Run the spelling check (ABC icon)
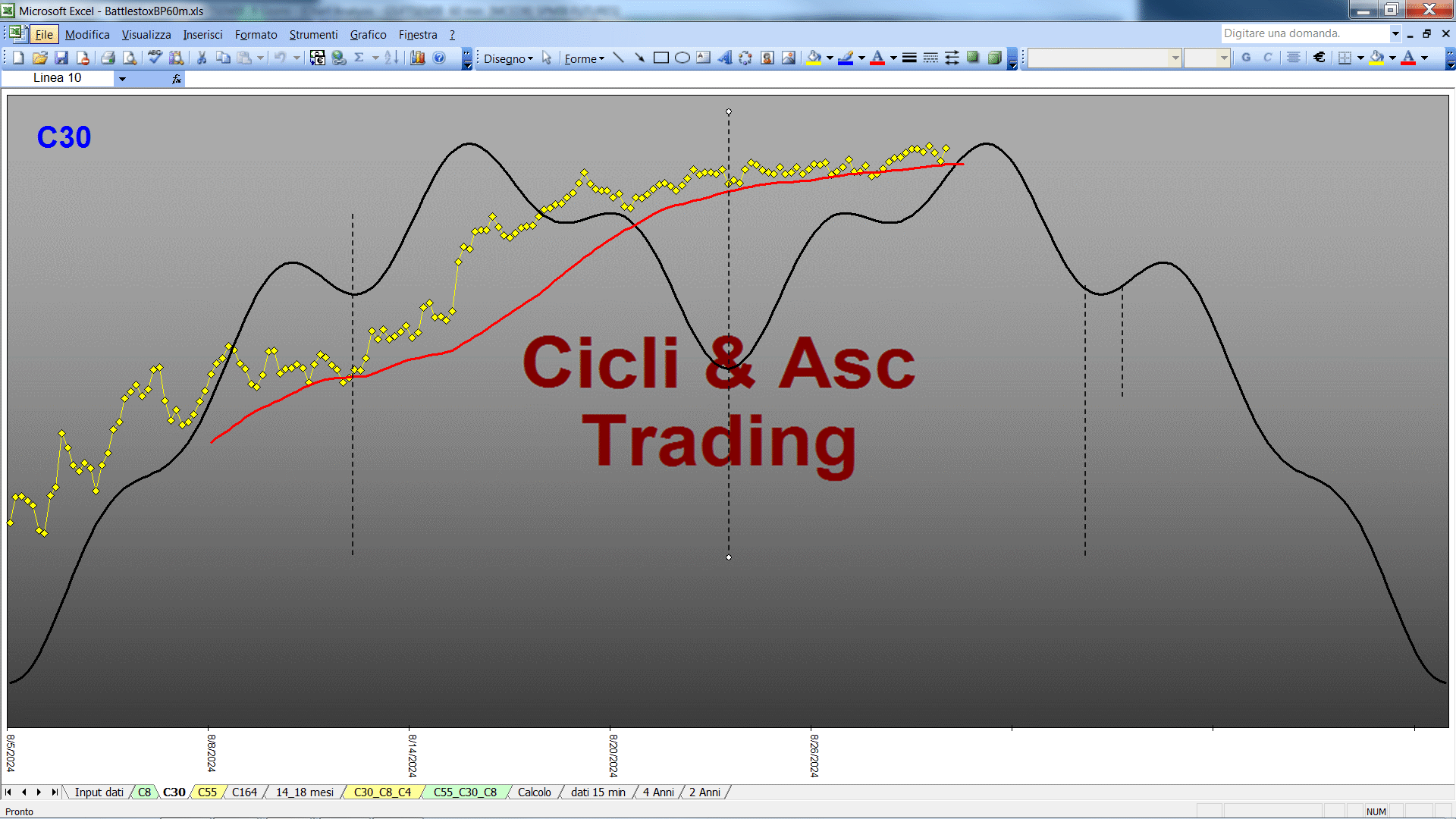The image size is (1456, 819). 155,58
